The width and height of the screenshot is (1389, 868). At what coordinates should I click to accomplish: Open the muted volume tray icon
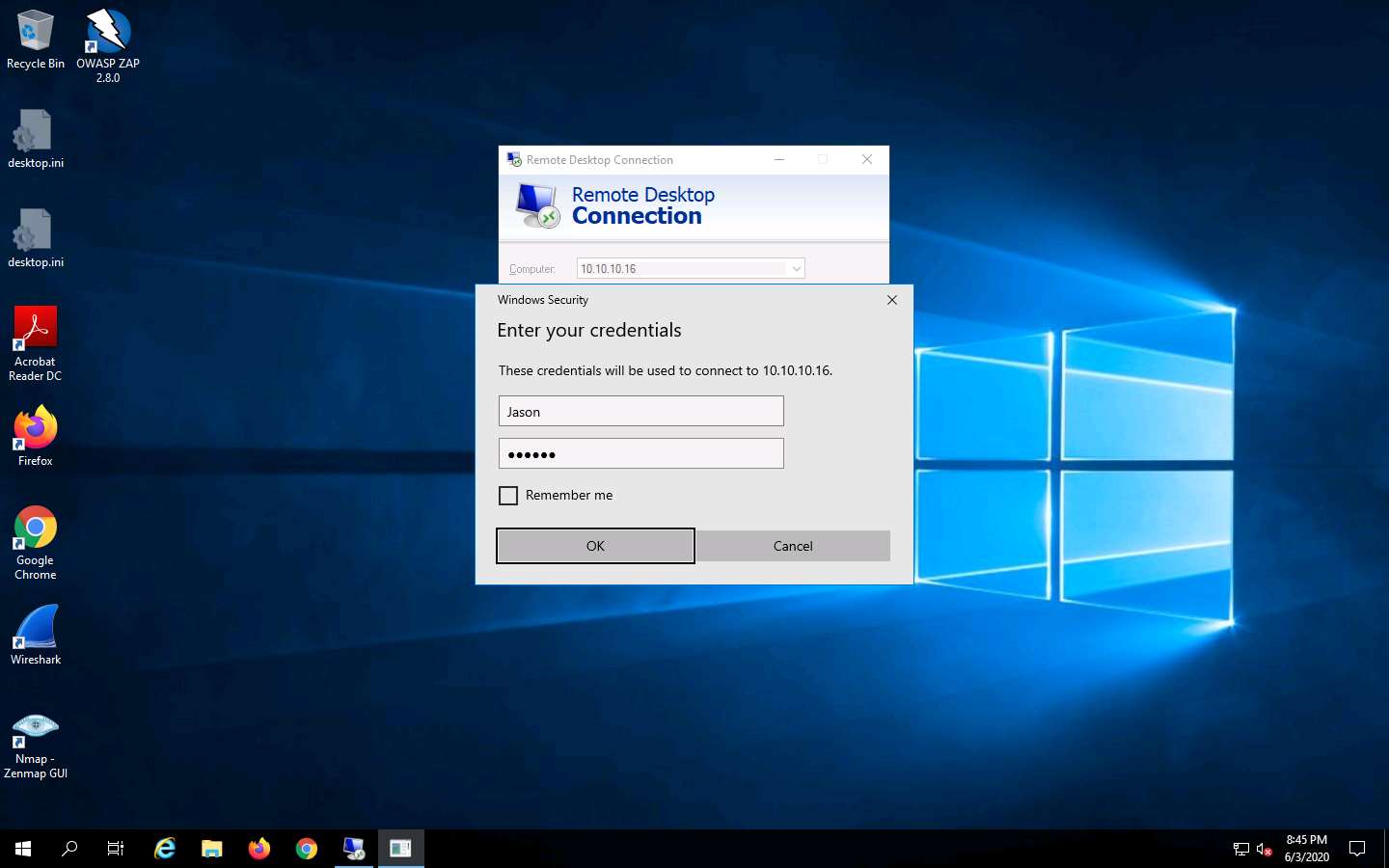[1265, 849]
